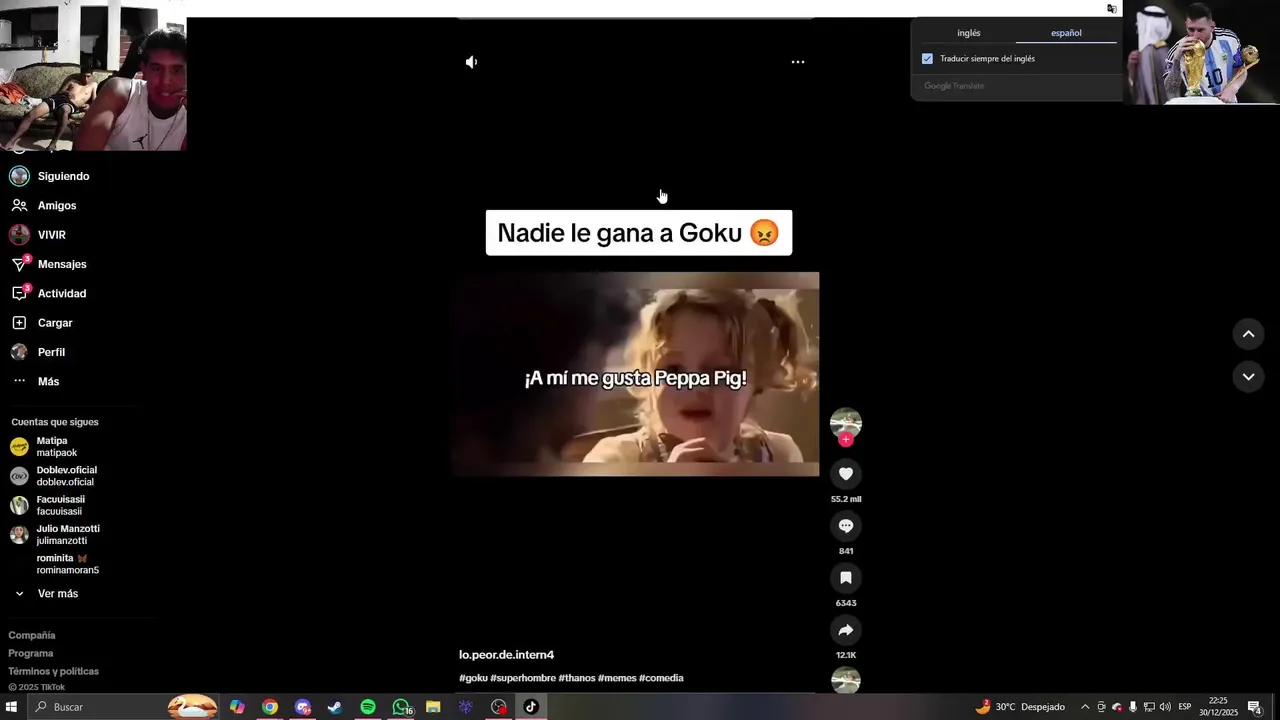Open lo.peor.de.intern4 username link
The image size is (1280, 720).
(x=506, y=655)
